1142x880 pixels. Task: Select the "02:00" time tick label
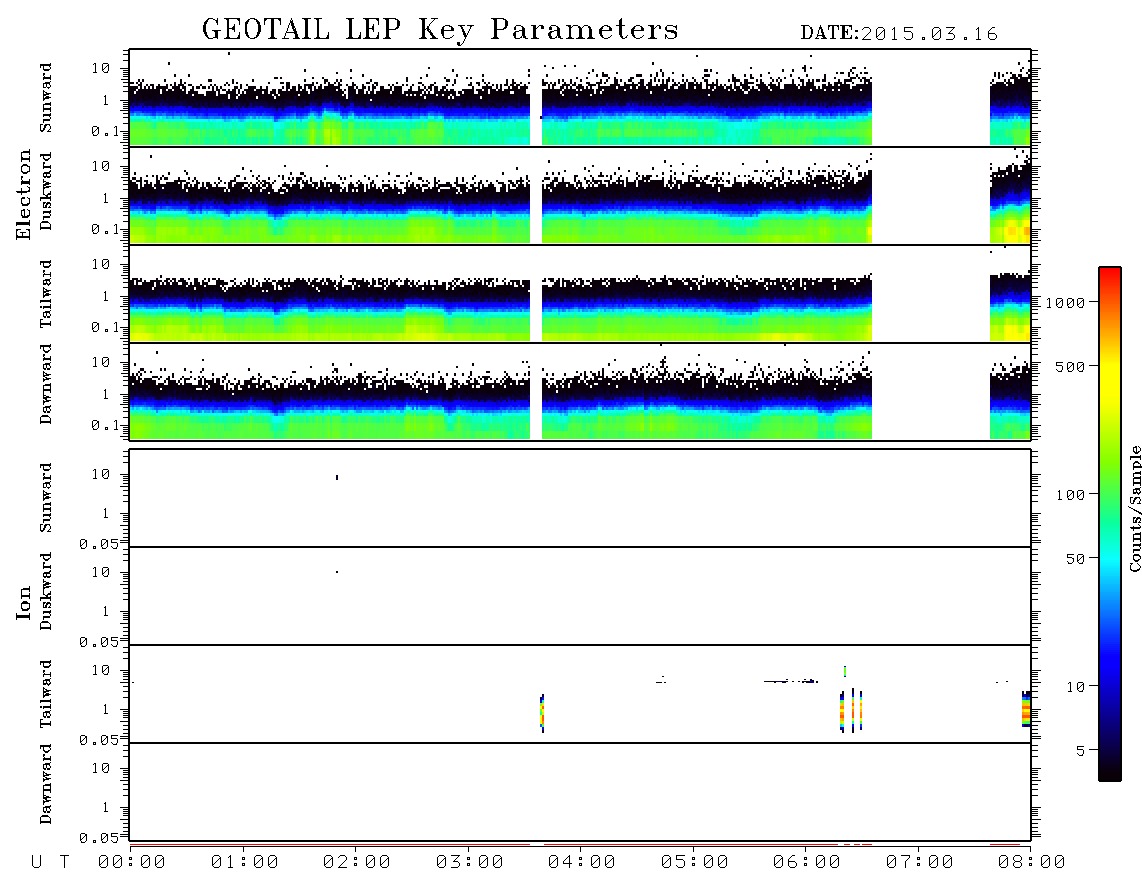pos(357,863)
